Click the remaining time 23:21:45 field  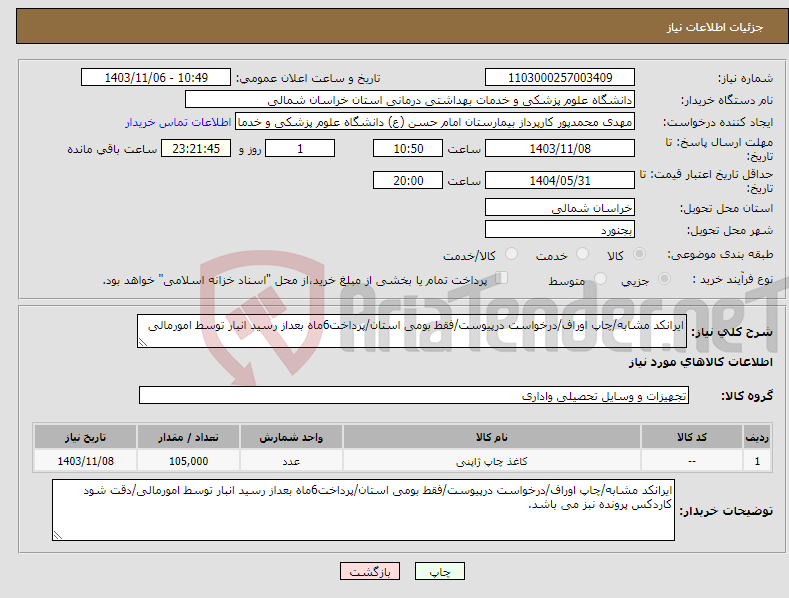196,148
